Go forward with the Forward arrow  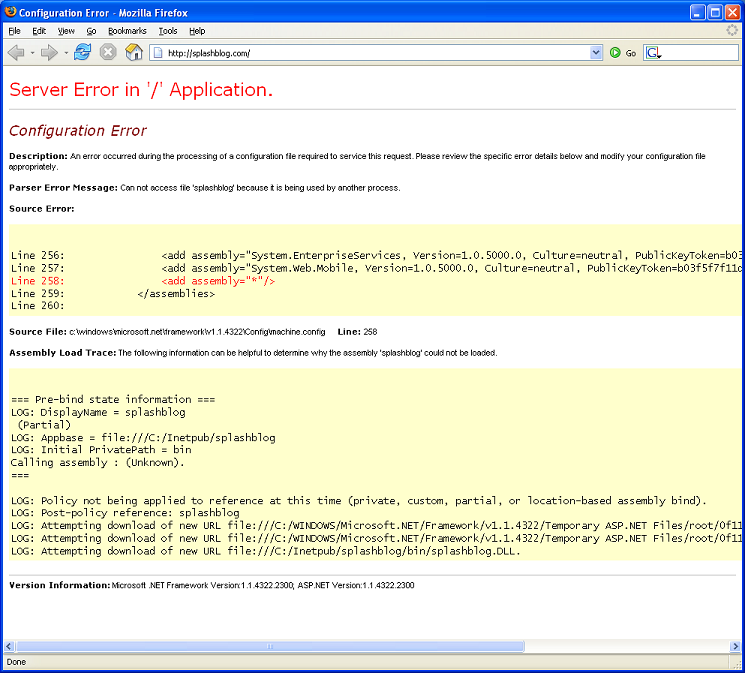point(49,53)
